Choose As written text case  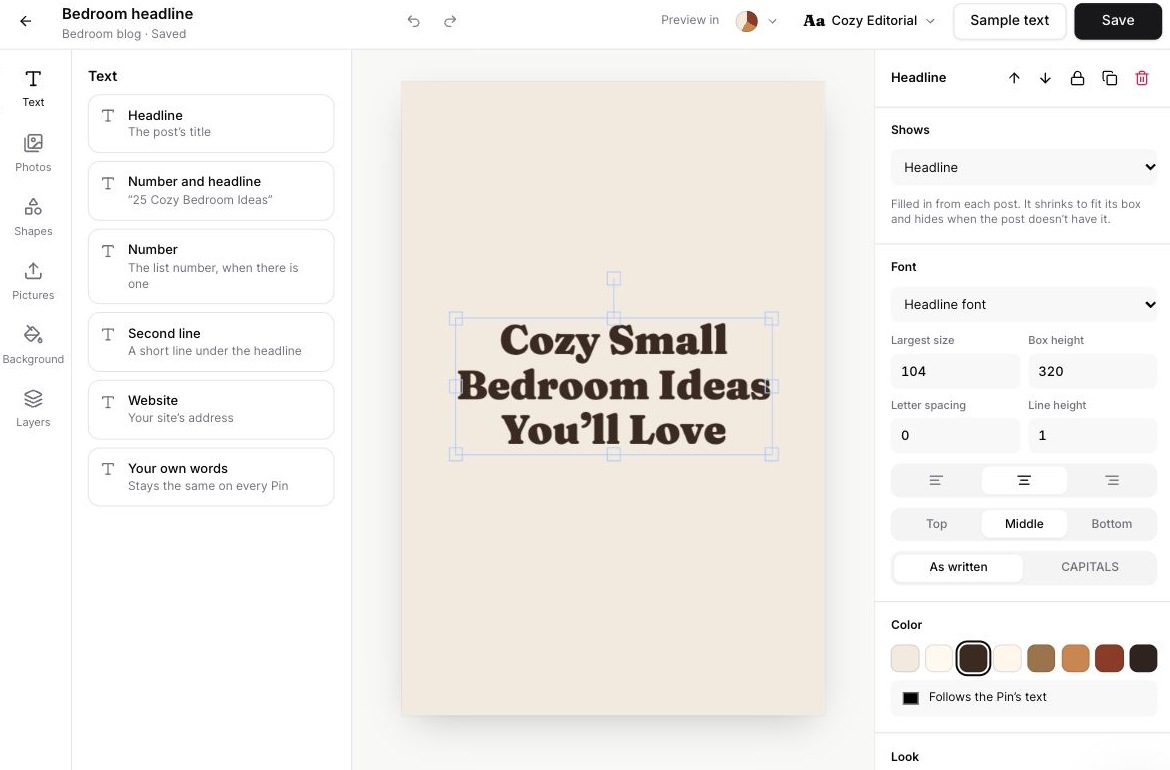pyautogui.click(x=958, y=567)
